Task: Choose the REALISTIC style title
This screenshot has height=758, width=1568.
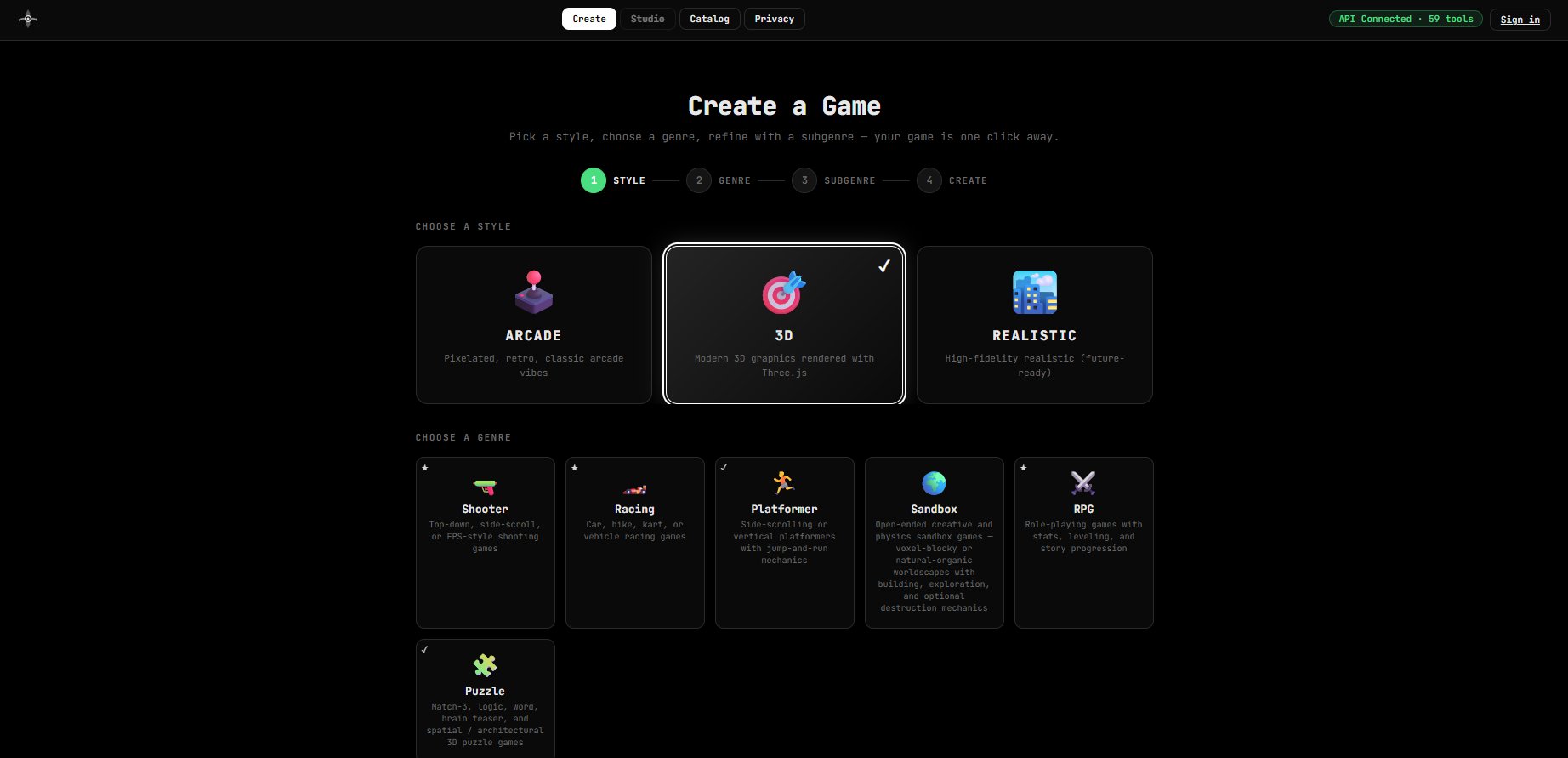Action: point(1035,336)
